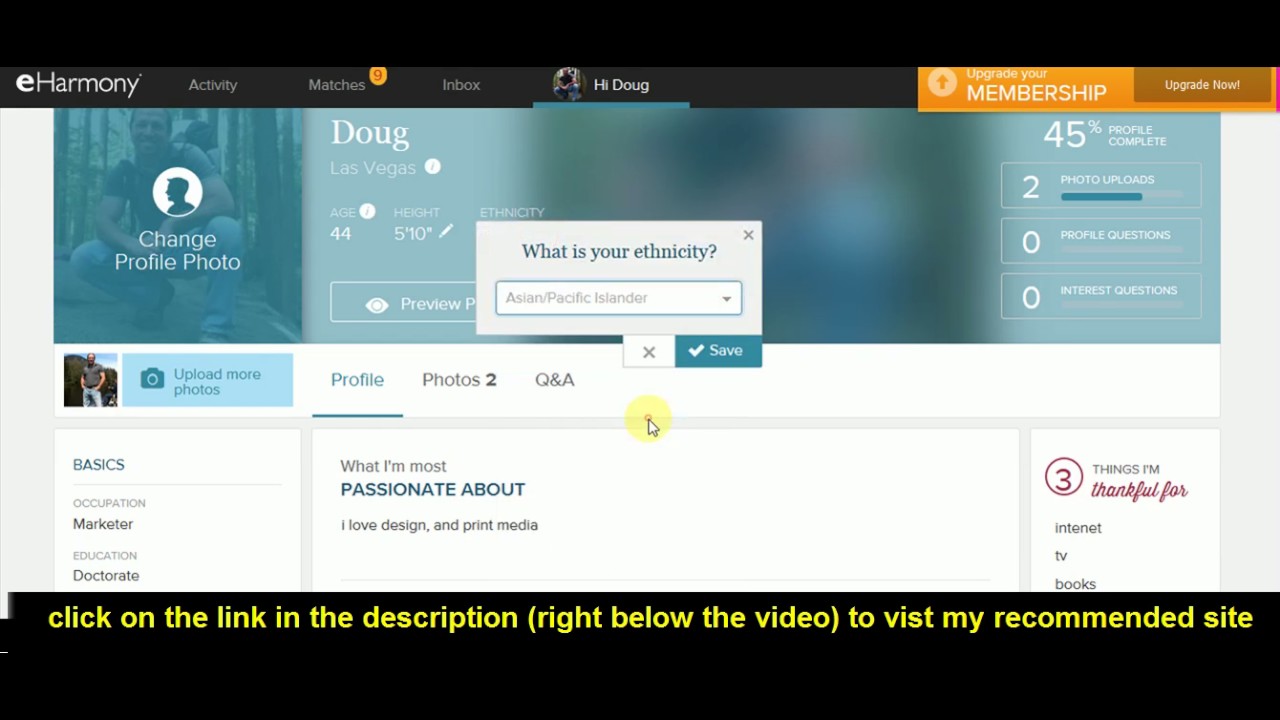Click the occupation value Marketer

point(103,524)
